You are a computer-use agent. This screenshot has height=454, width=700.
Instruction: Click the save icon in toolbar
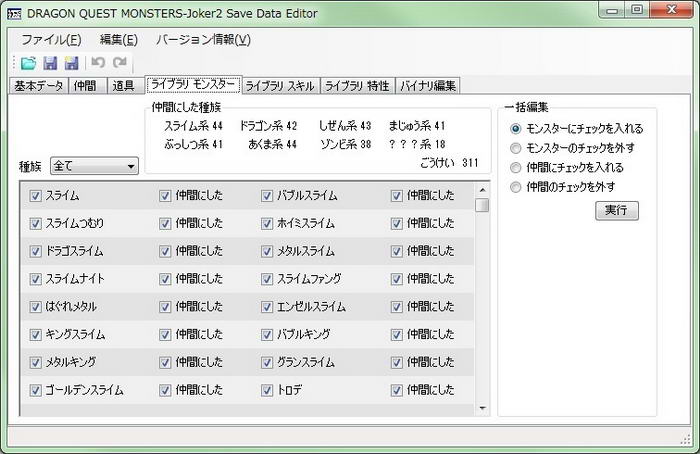[x=50, y=63]
